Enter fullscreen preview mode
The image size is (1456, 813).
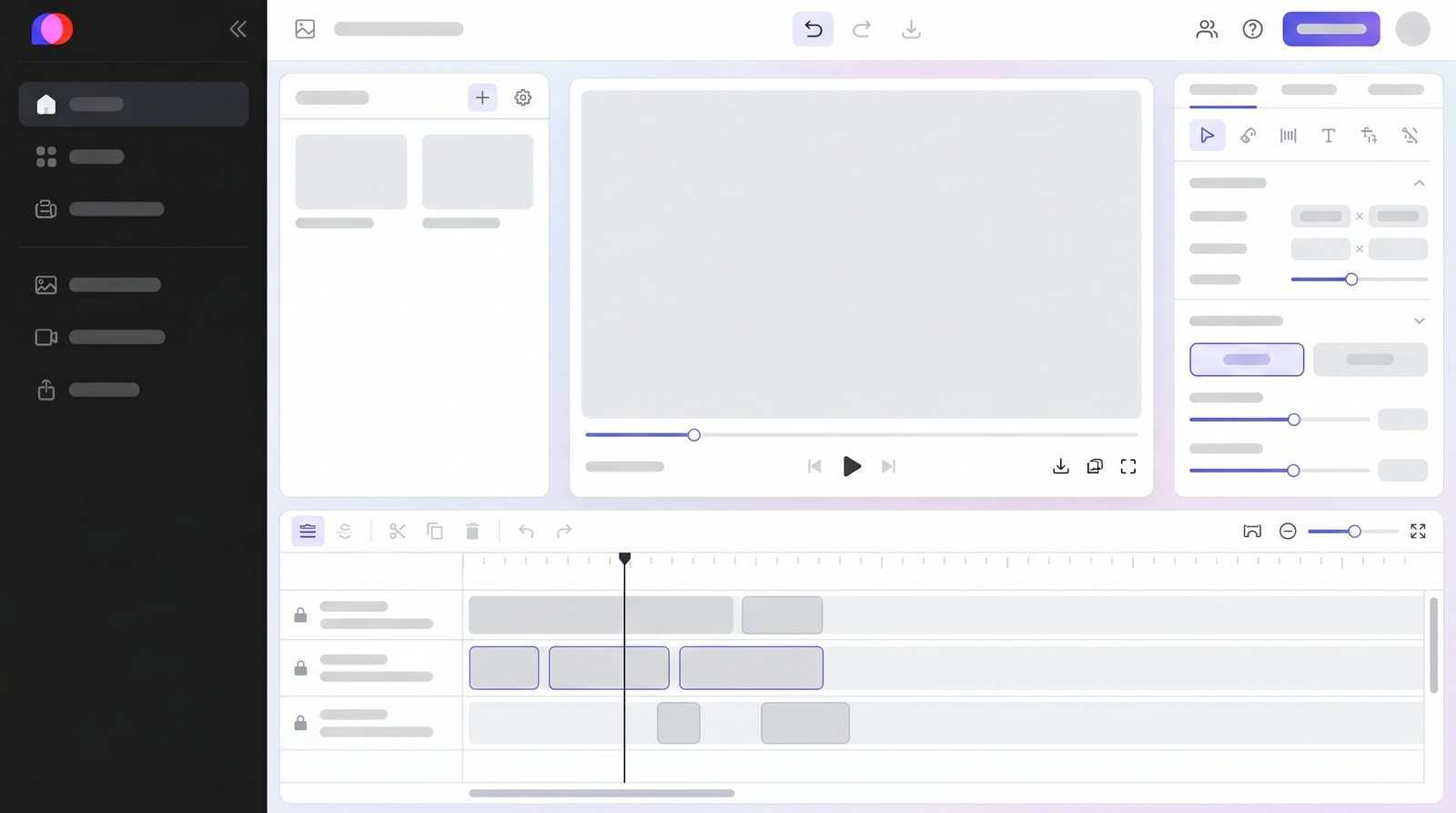click(1128, 466)
